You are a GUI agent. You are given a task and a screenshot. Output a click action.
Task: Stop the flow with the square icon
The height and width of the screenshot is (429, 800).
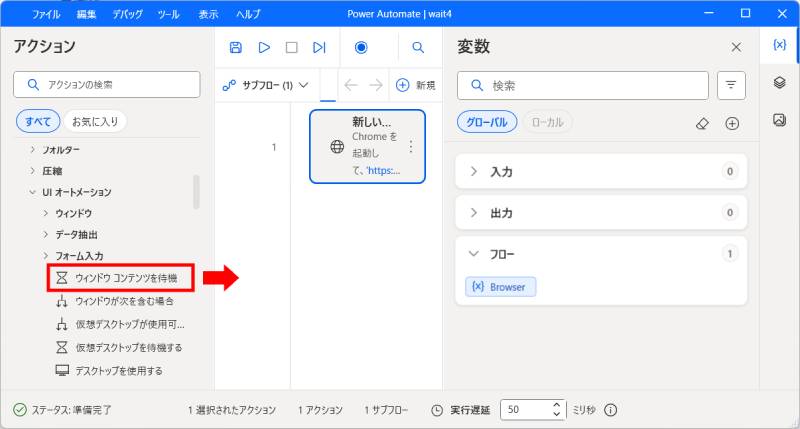(292, 47)
